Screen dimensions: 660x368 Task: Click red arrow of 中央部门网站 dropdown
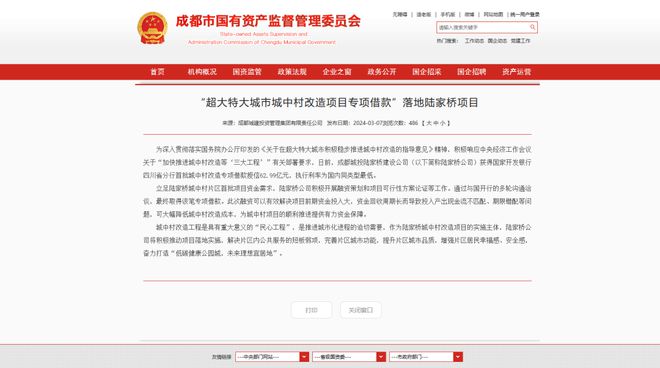click(x=304, y=357)
